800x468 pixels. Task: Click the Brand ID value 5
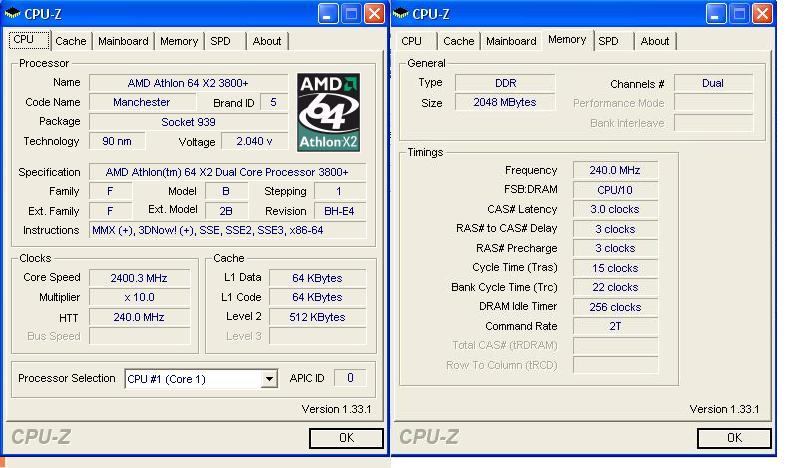[x=273, y=102]
